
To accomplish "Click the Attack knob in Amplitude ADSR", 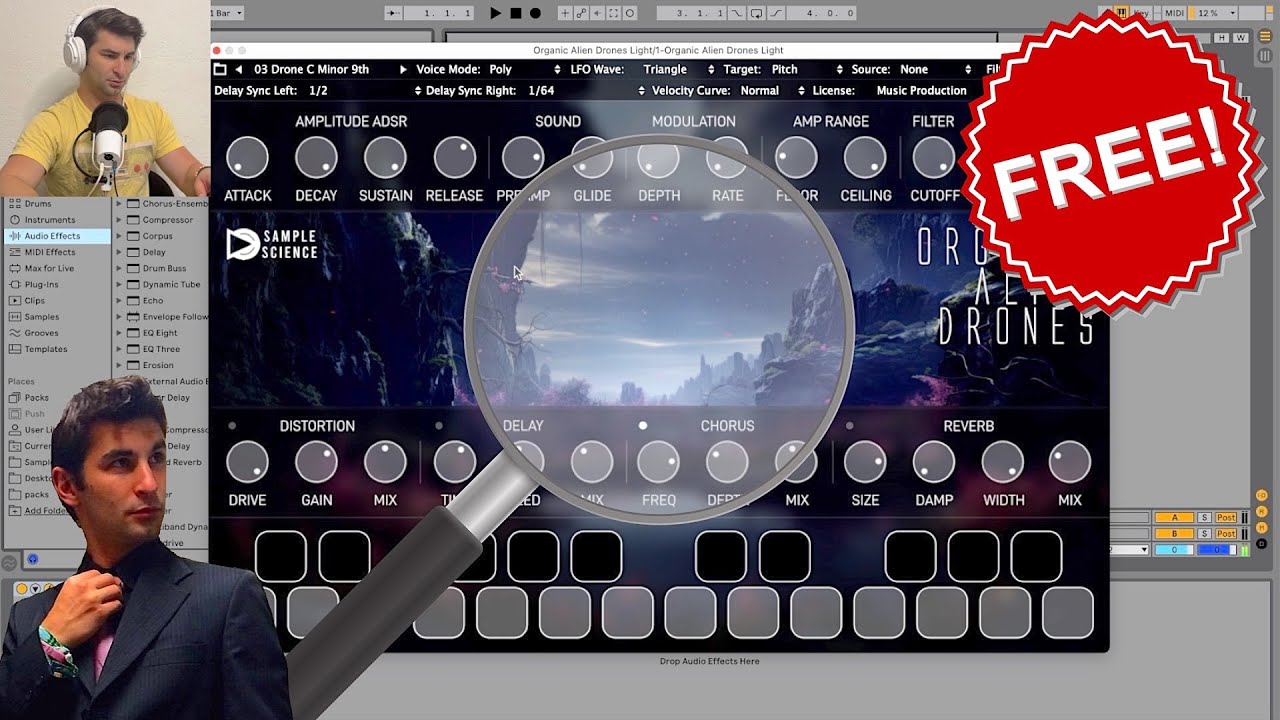I will [x=247, y=158].
